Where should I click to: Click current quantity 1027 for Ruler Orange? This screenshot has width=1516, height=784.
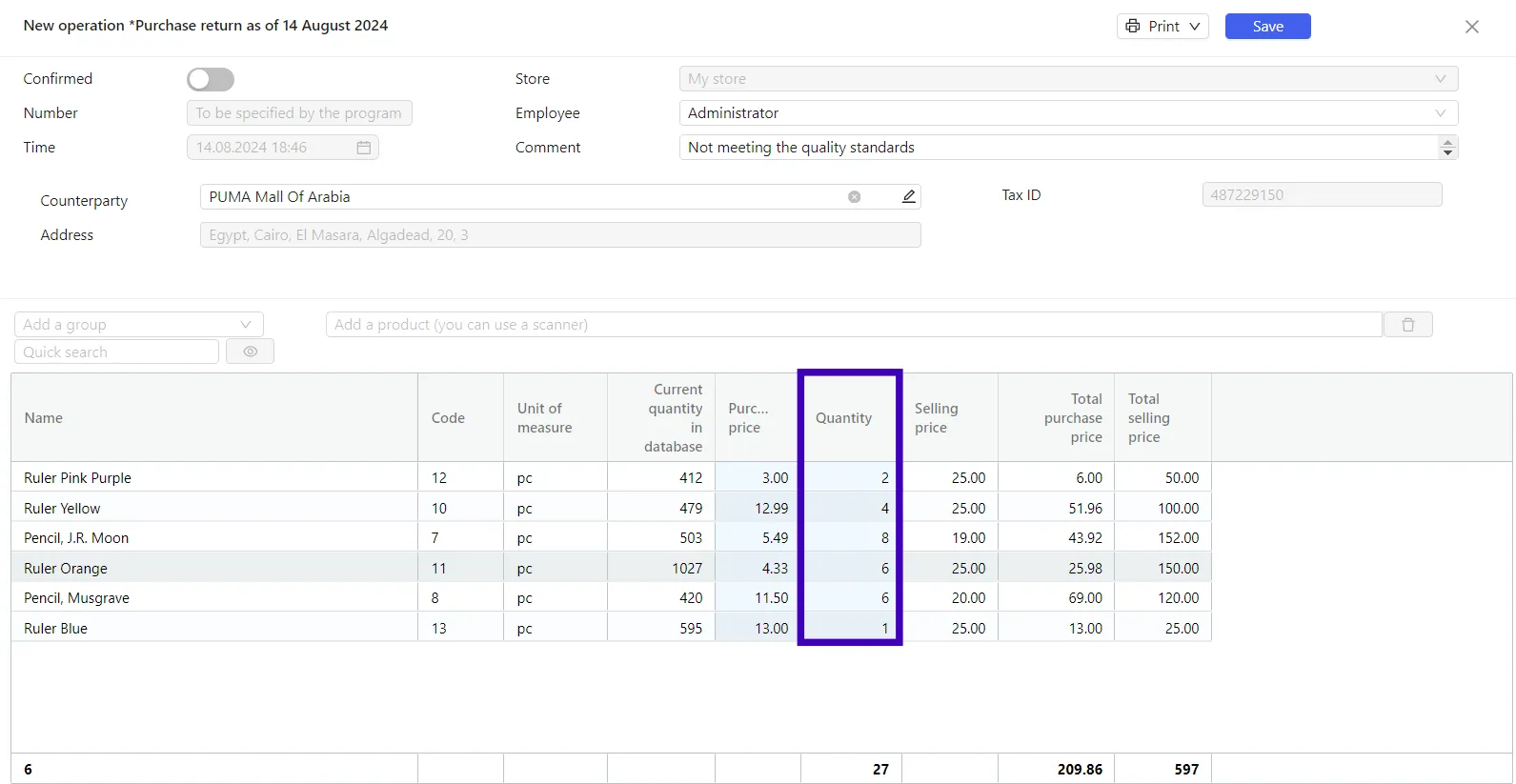click(661, 569)
